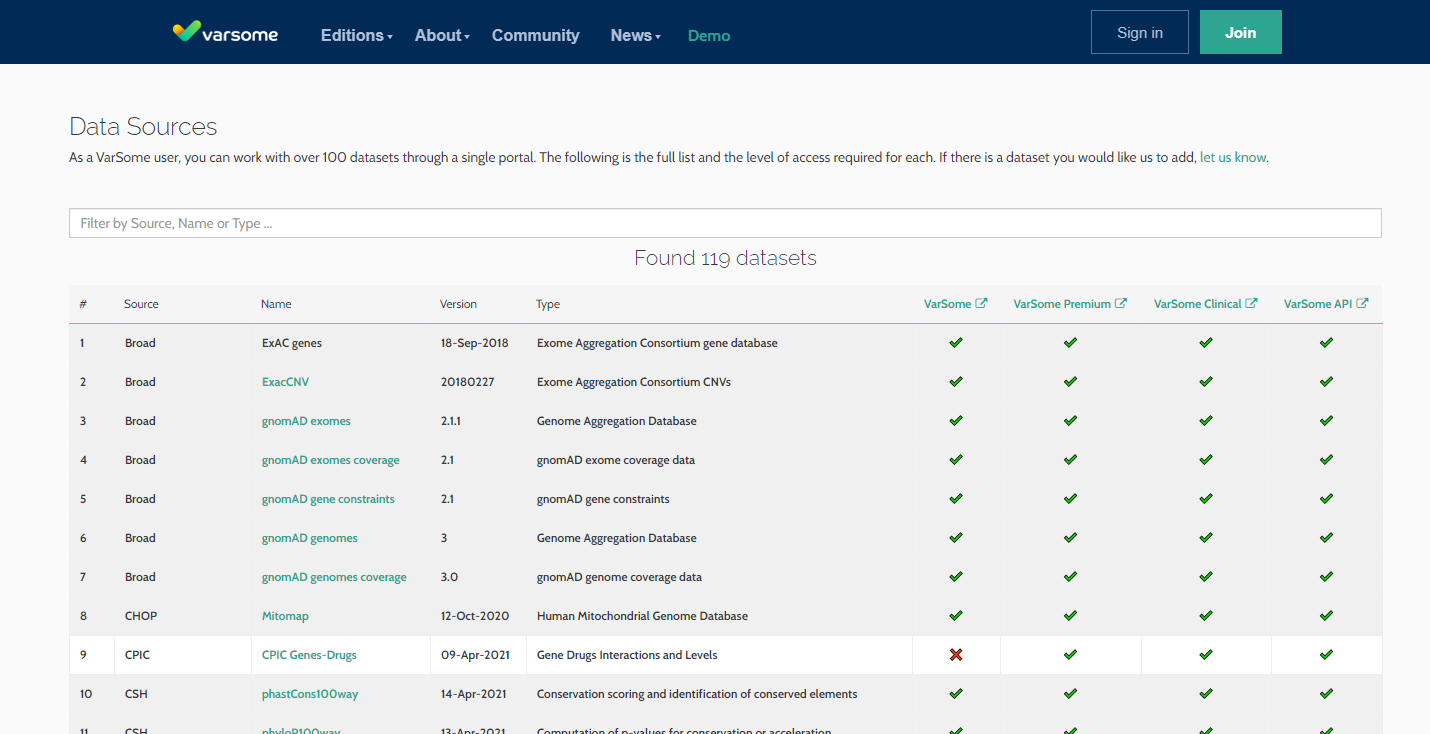
Task: Open the CPIC Genes-Drugs dataset link
Action: [309, 655]
